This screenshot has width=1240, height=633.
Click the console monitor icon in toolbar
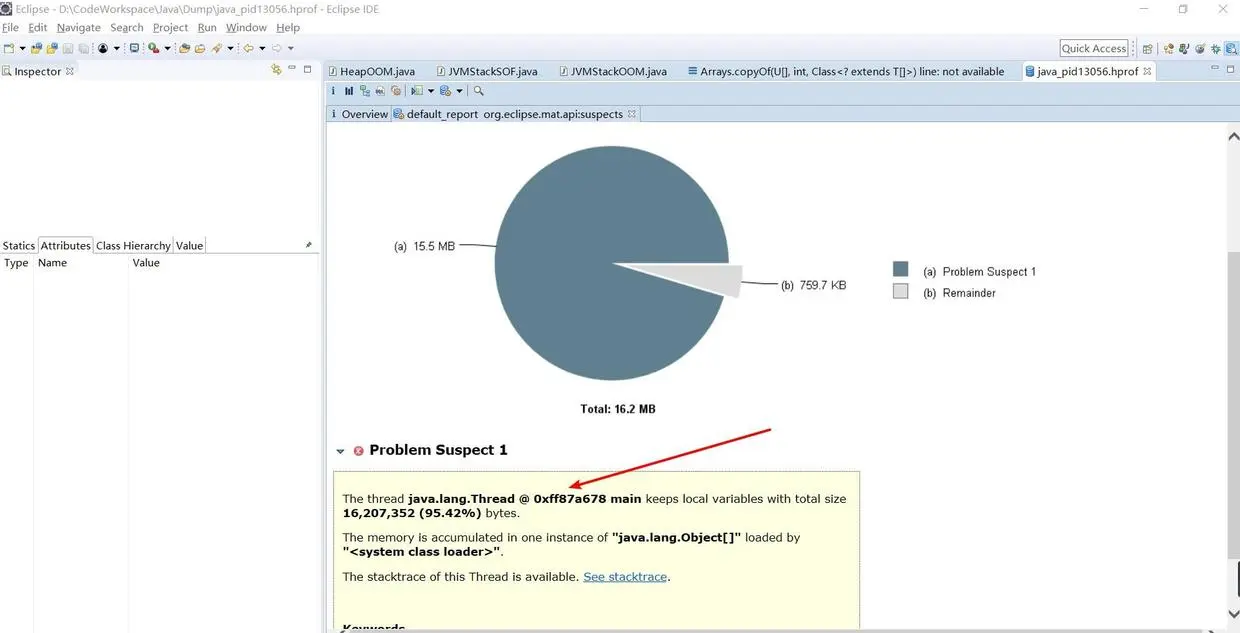pyautogui.click(x=134, y=48)
